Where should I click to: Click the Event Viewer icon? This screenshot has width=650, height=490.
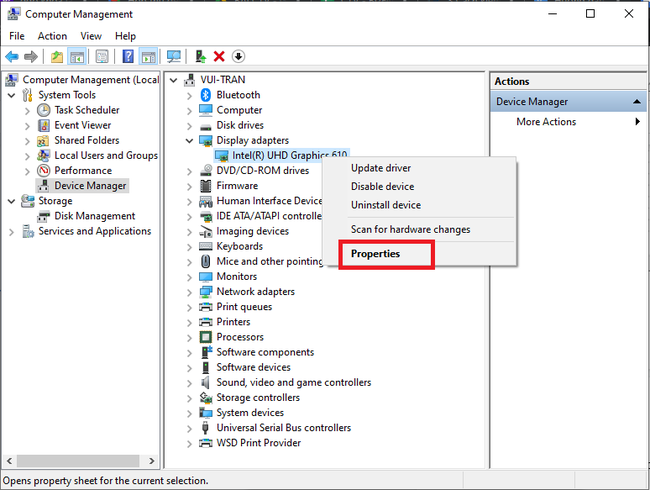tap(44, 125)
